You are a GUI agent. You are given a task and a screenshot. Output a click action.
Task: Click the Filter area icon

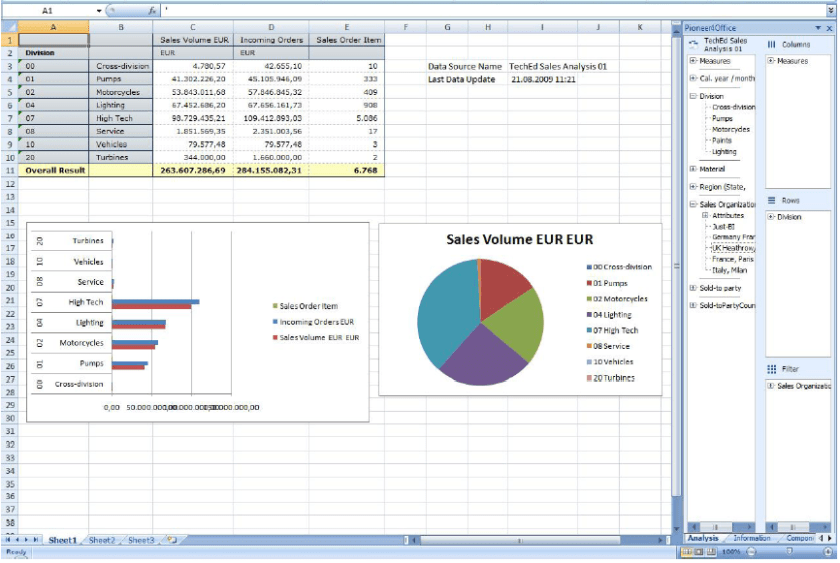coord(771,369)
